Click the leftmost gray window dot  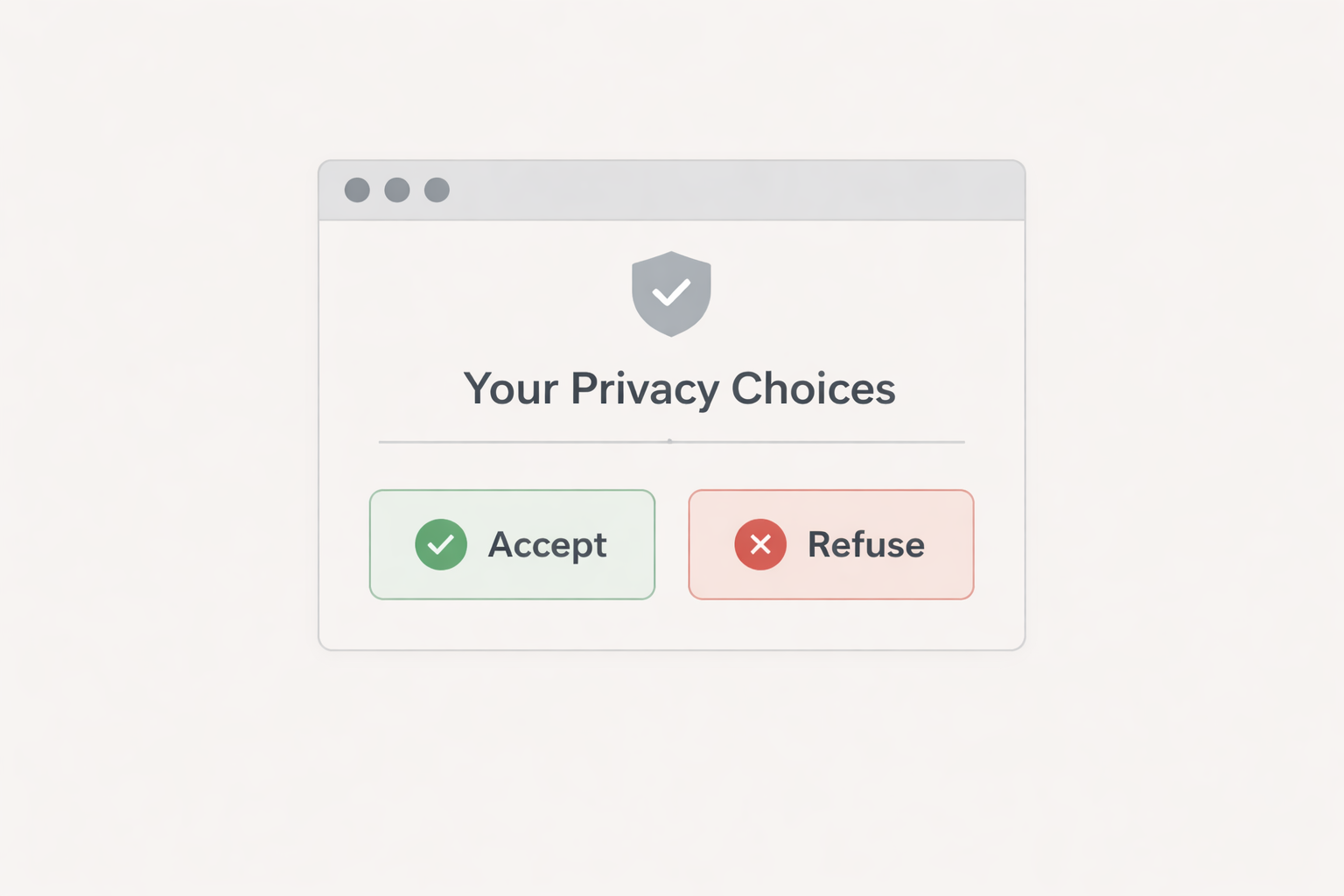coord(357,190)
